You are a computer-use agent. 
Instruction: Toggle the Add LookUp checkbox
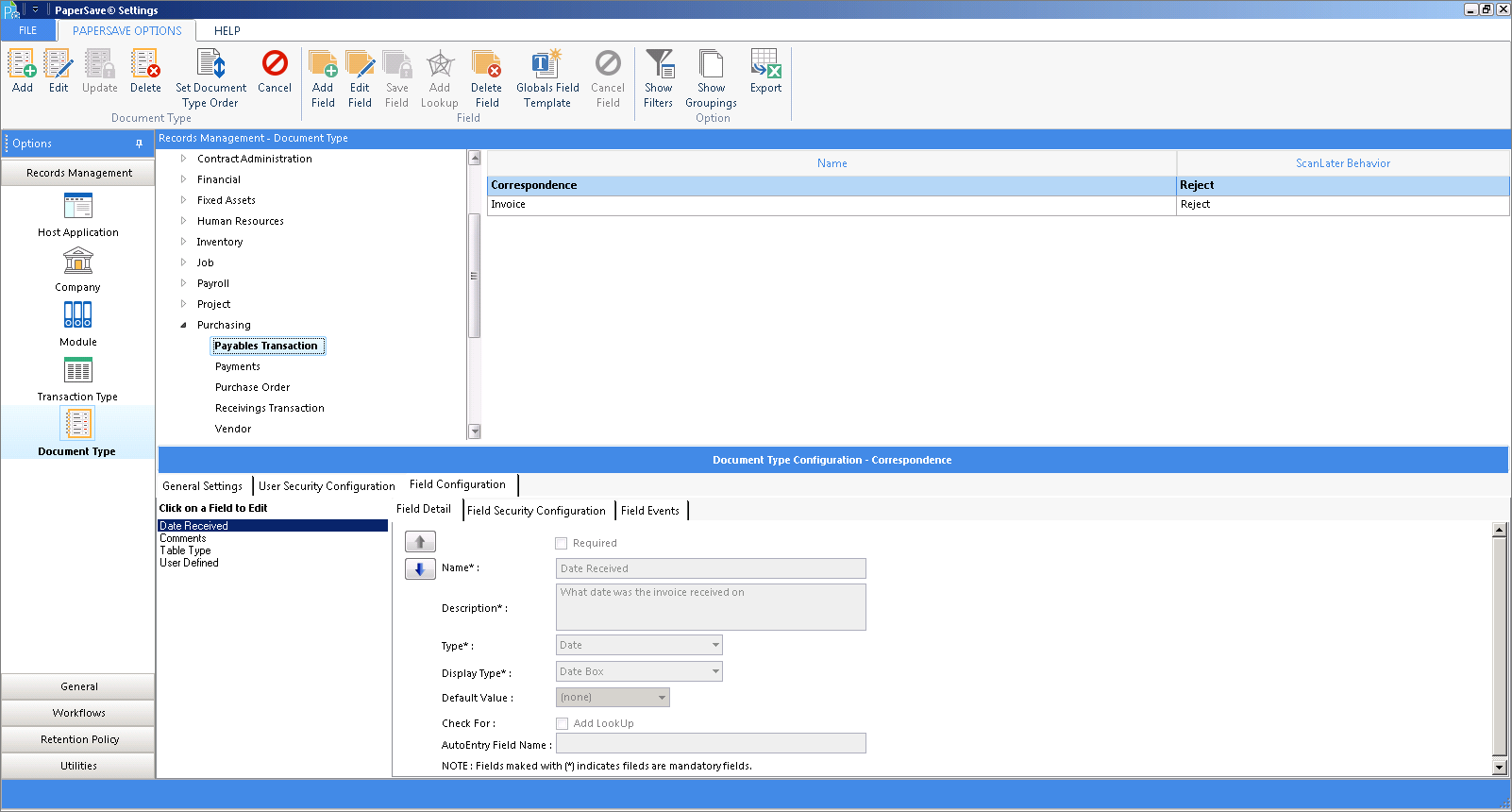(562, 723)
